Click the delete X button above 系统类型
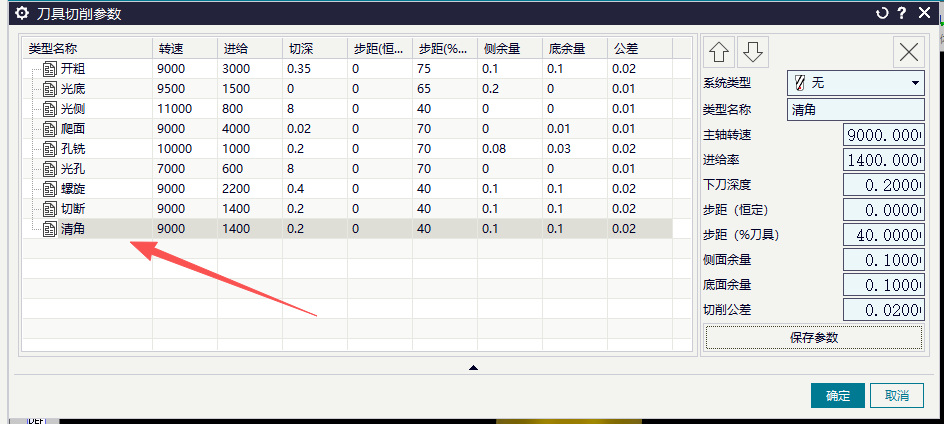The height and width of the screenshot is (424, 944). click(908, 52)
